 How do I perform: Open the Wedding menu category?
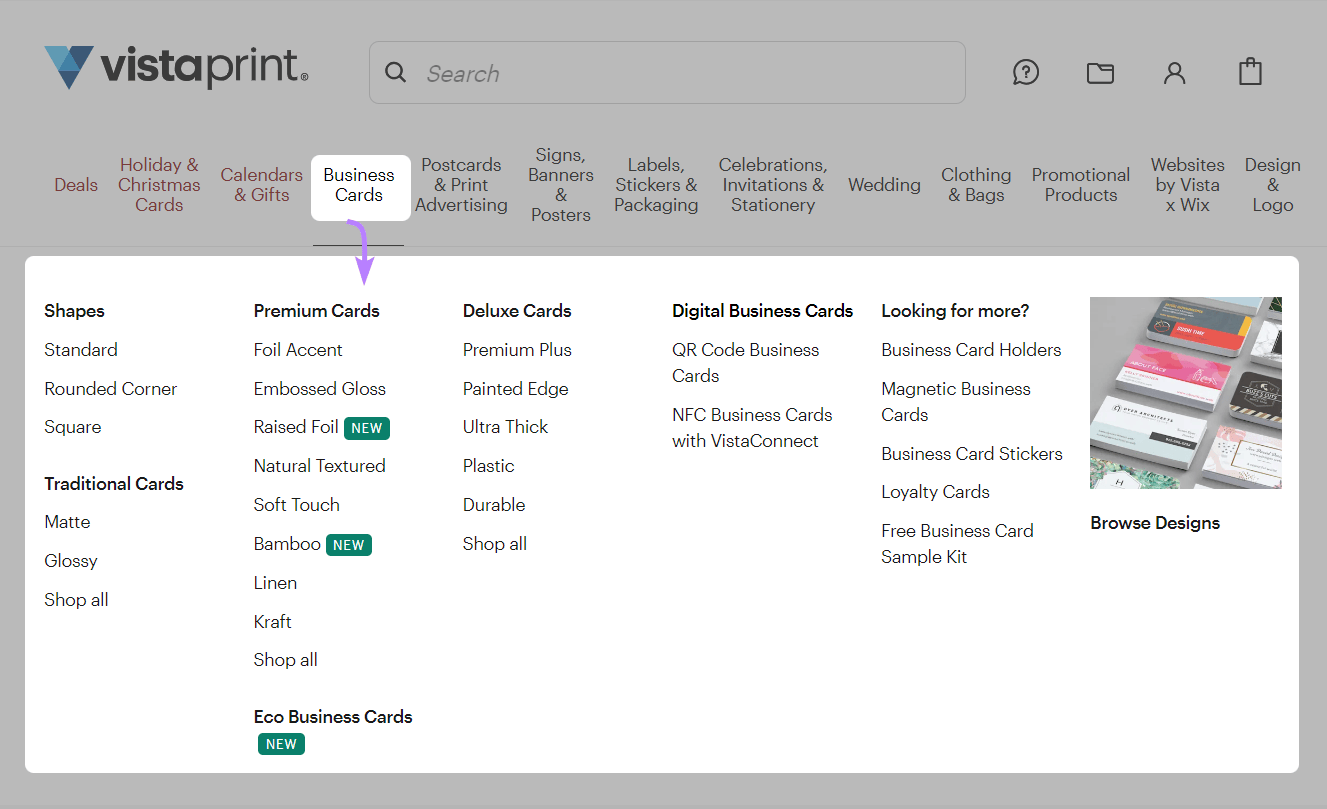pyautogui.click(x=883, y=185)
